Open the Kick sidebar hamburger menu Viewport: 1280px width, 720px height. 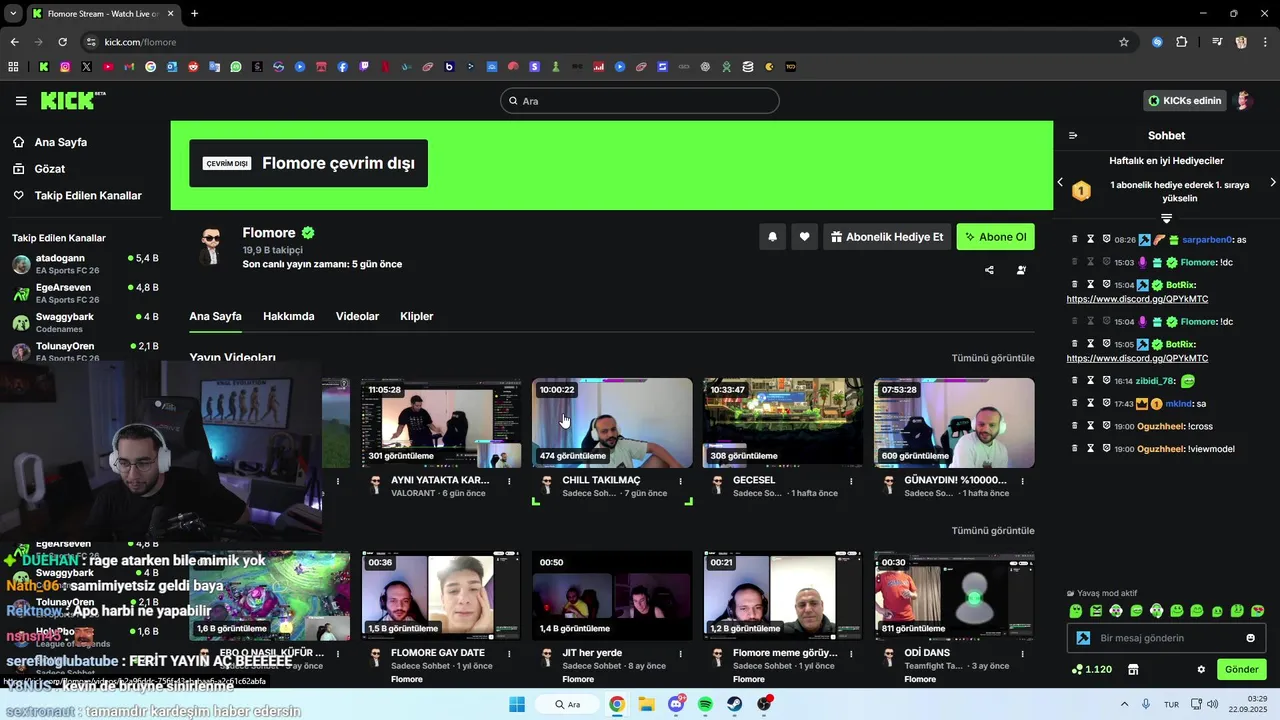pos(21,101)
